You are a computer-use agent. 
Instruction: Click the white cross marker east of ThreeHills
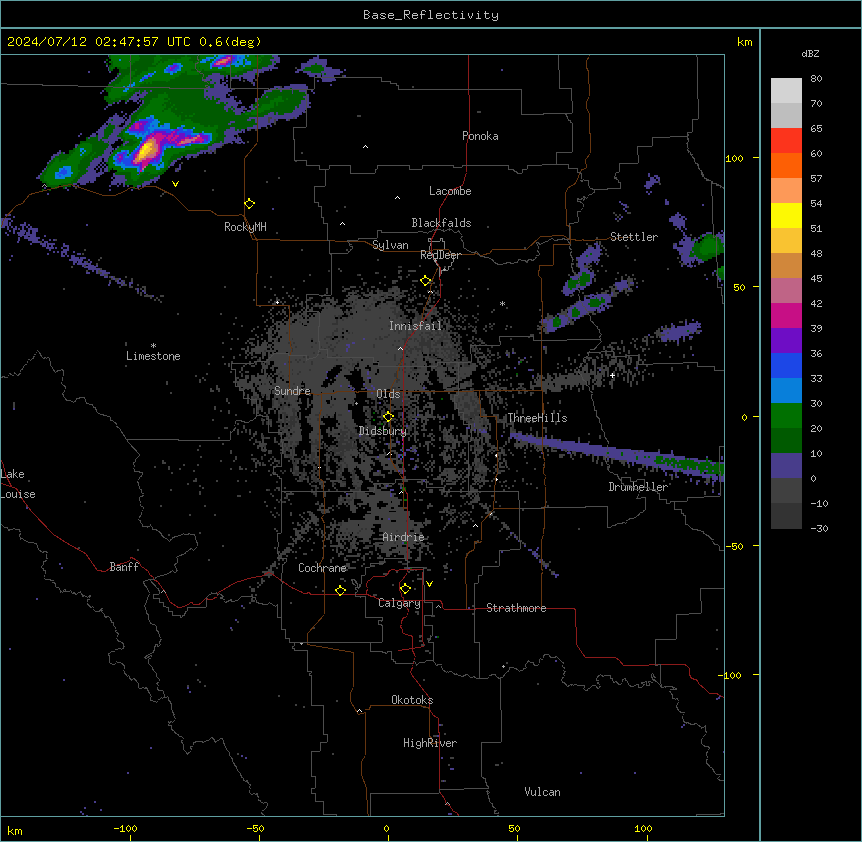coord(612,375)
